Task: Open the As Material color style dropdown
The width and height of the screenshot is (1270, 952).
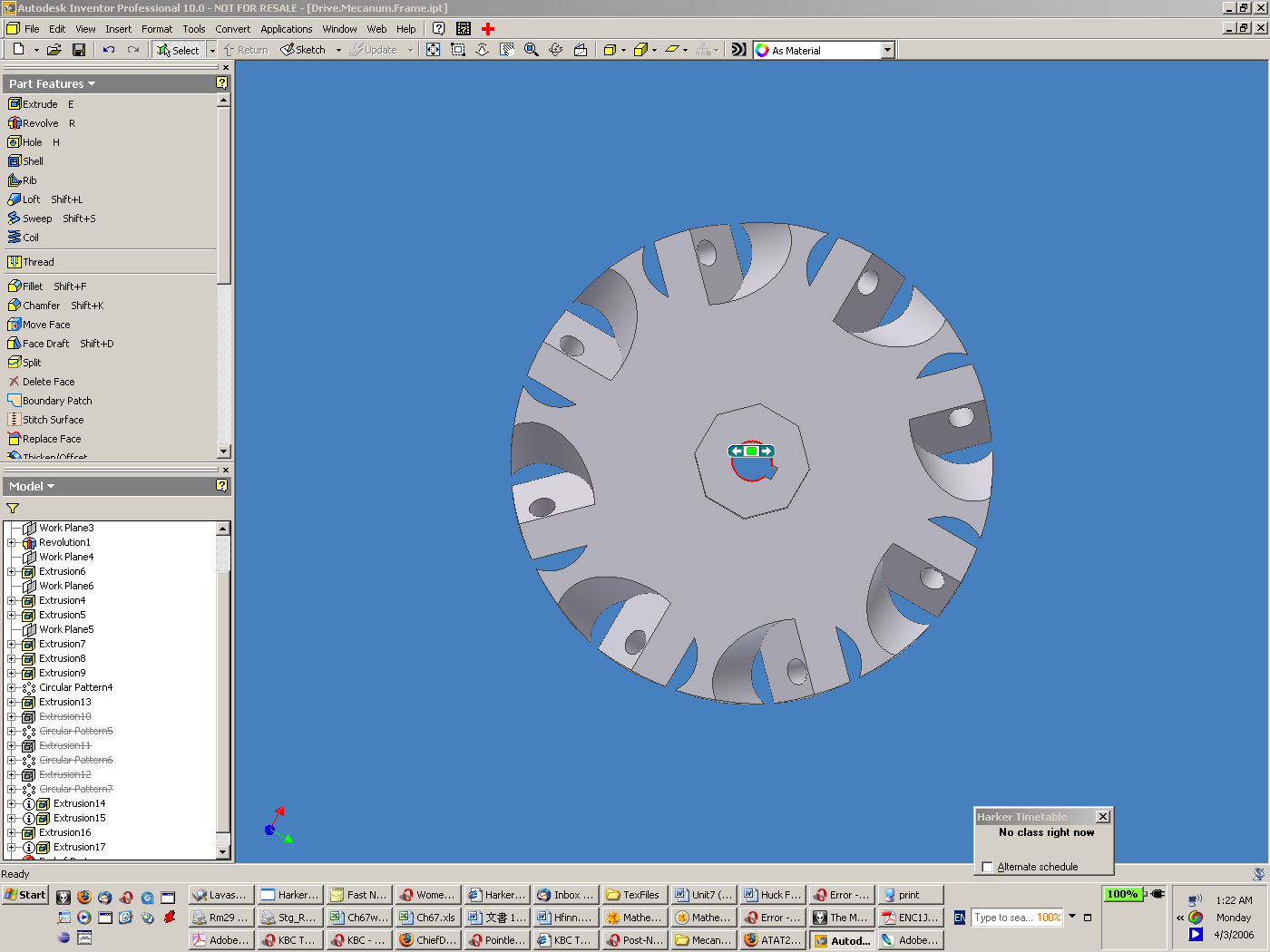Action: 887,51
